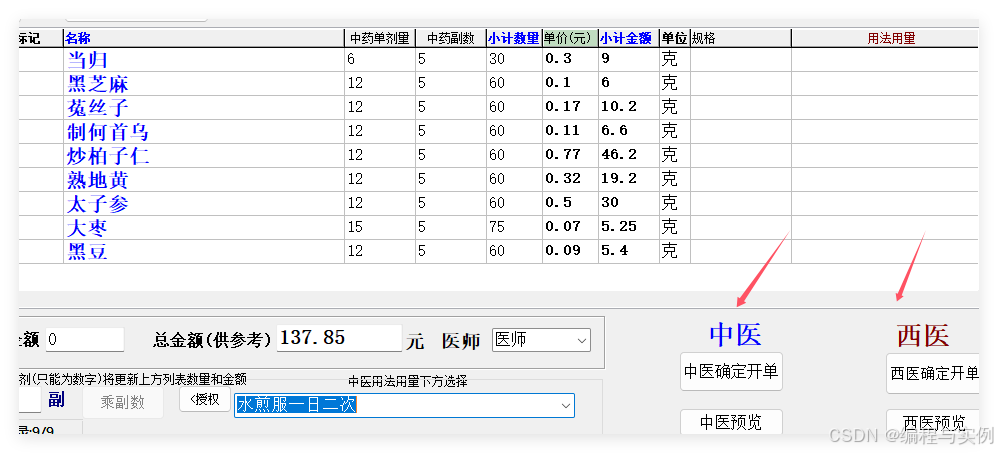Open the 医师 dropdown
This screenshot has height=453, width=998.
(541, 340)
